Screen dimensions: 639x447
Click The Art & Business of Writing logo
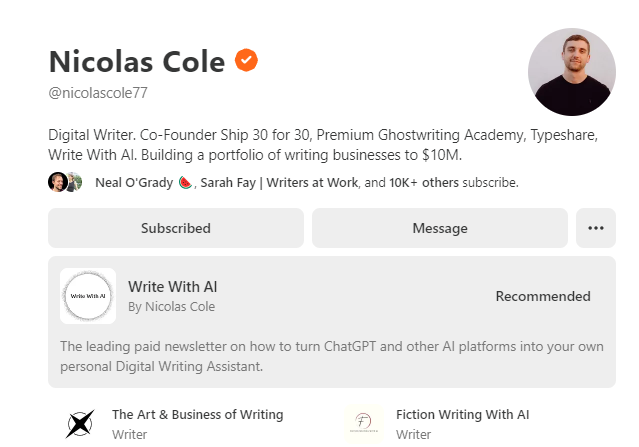80,424
